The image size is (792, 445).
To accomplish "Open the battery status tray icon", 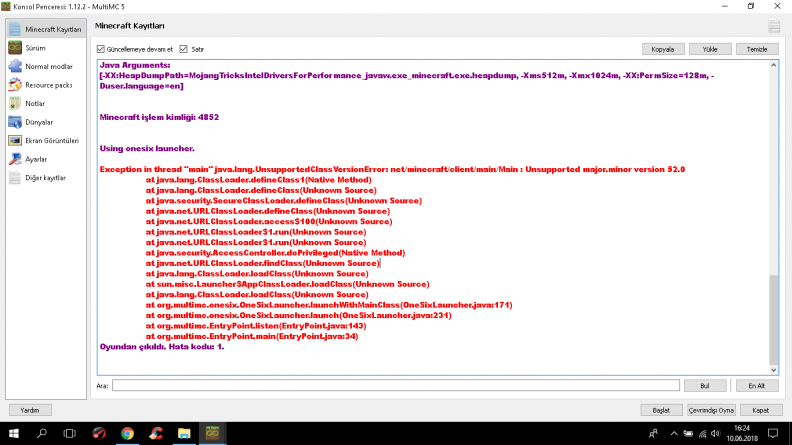I will (x=688, y=433).
